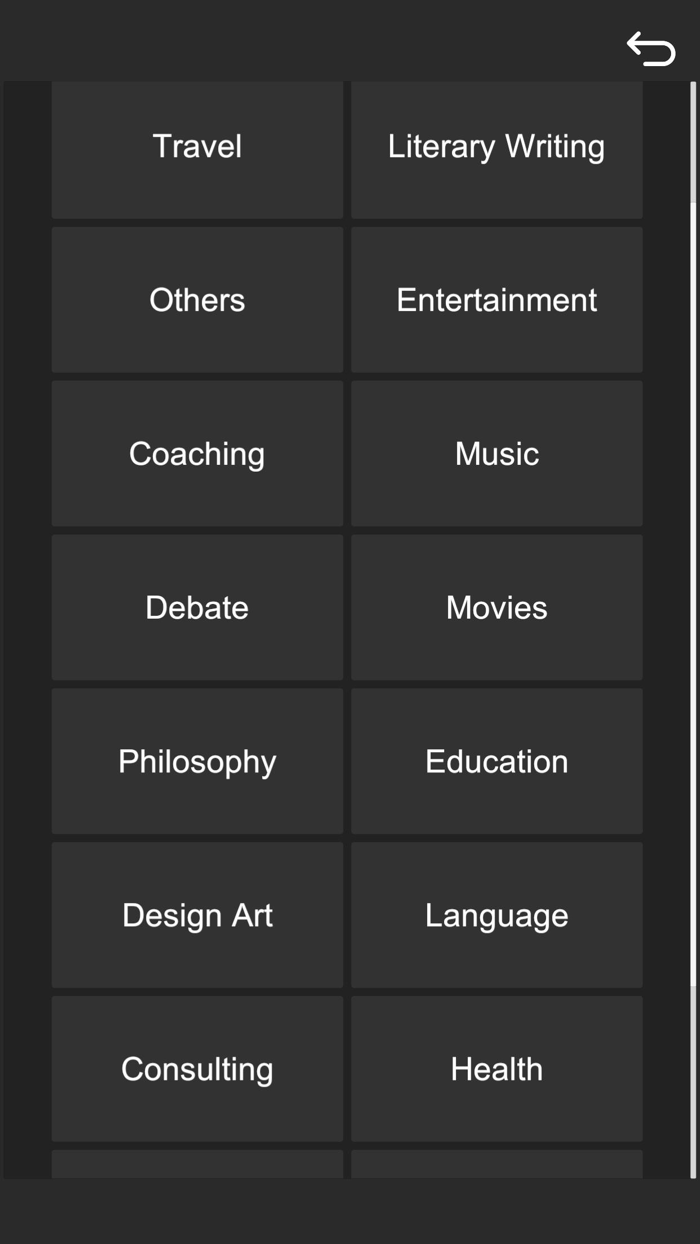Open the Entertainment category
Viewport: 700px width, 1244px height.
click(496, 300)
